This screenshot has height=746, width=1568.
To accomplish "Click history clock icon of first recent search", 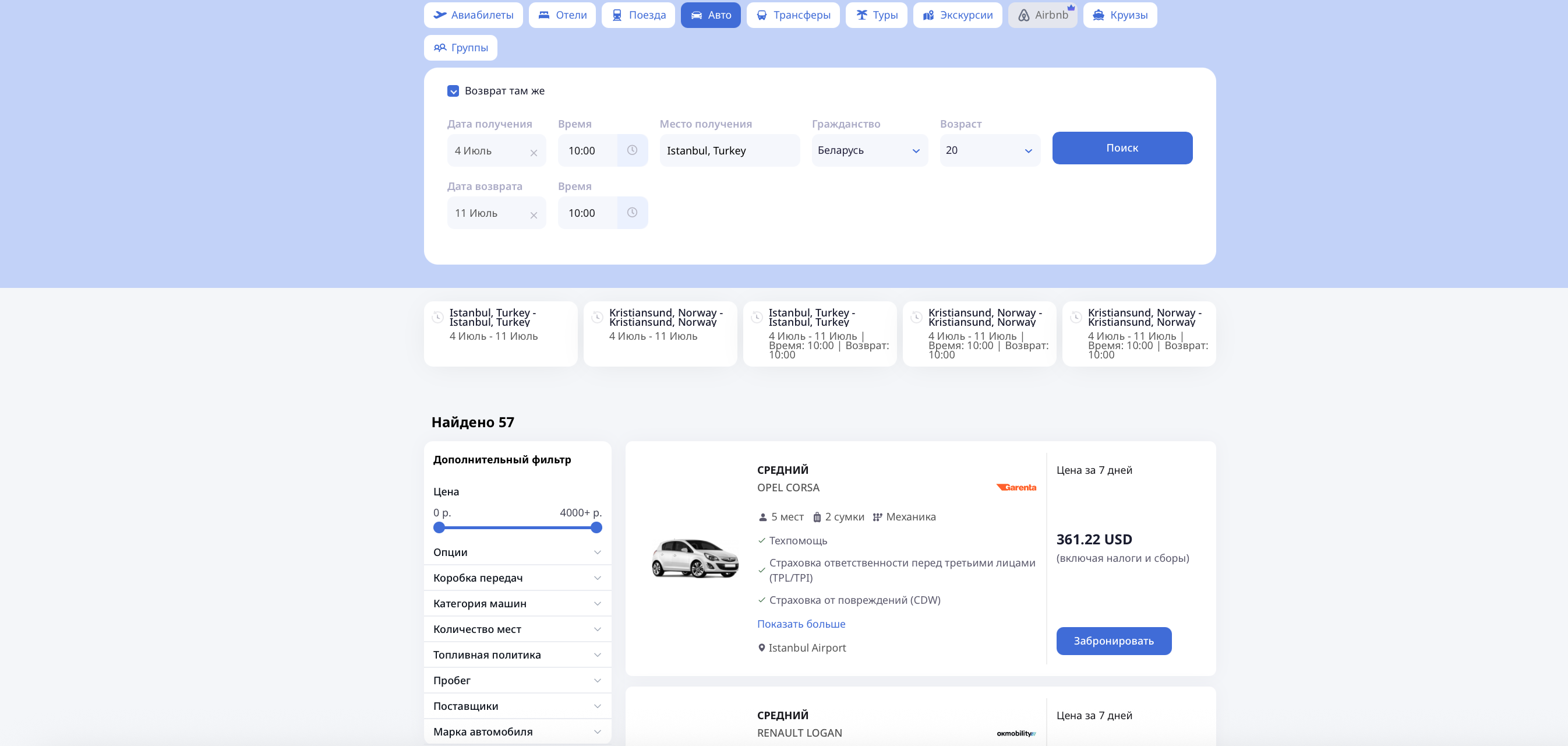I will click(x=437, y=317).
